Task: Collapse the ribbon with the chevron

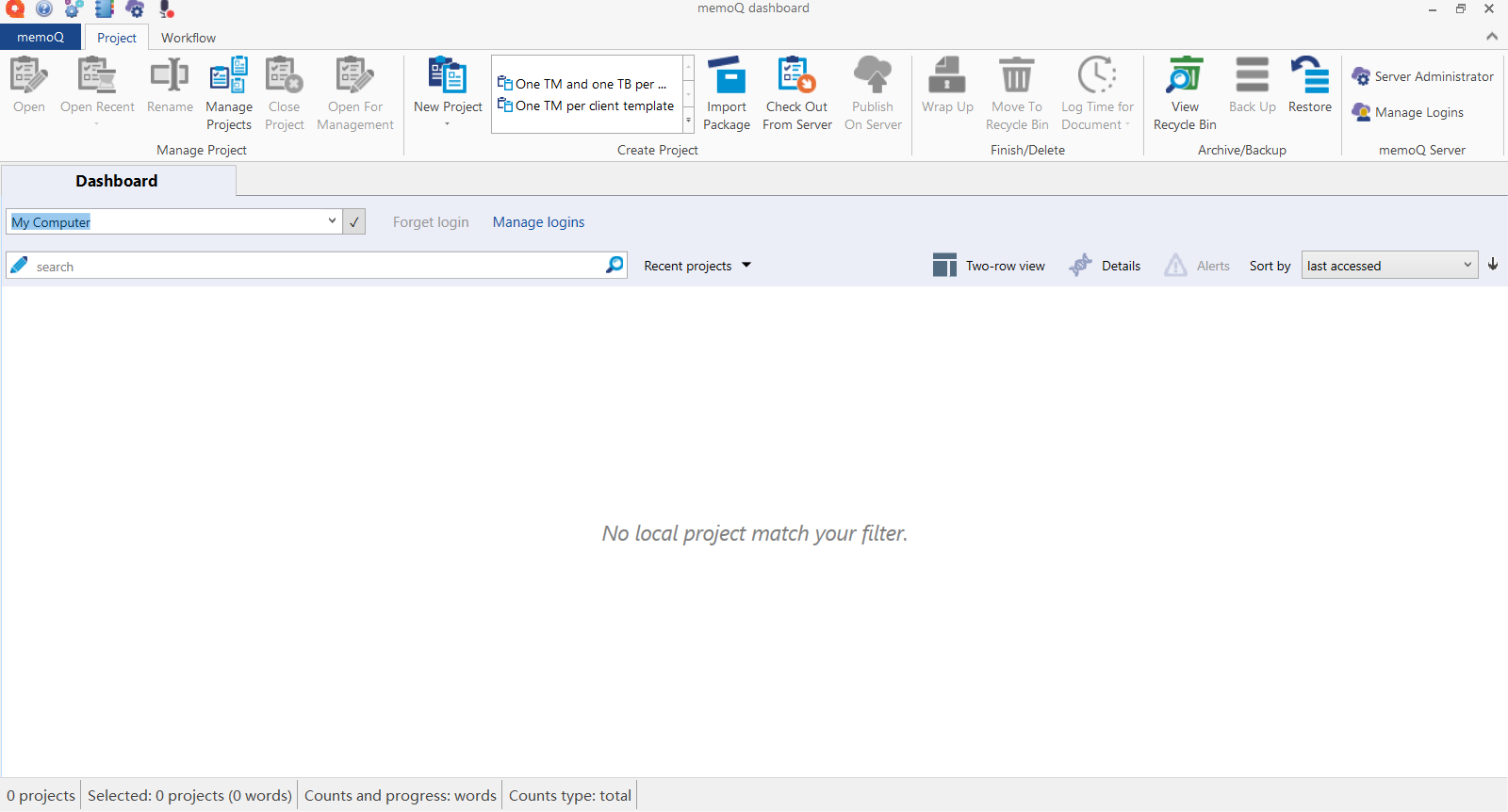Action: tap(1492, 37)
